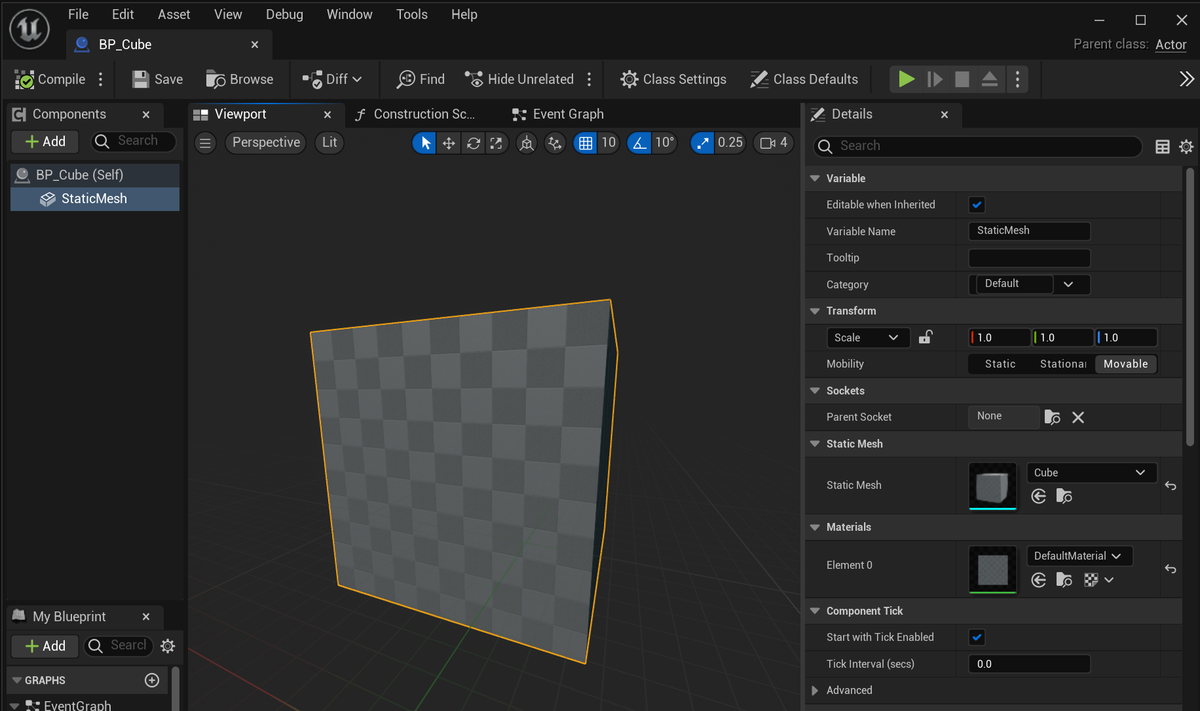Click the Compile blueprint button
1200x711 pixels.
50,79
